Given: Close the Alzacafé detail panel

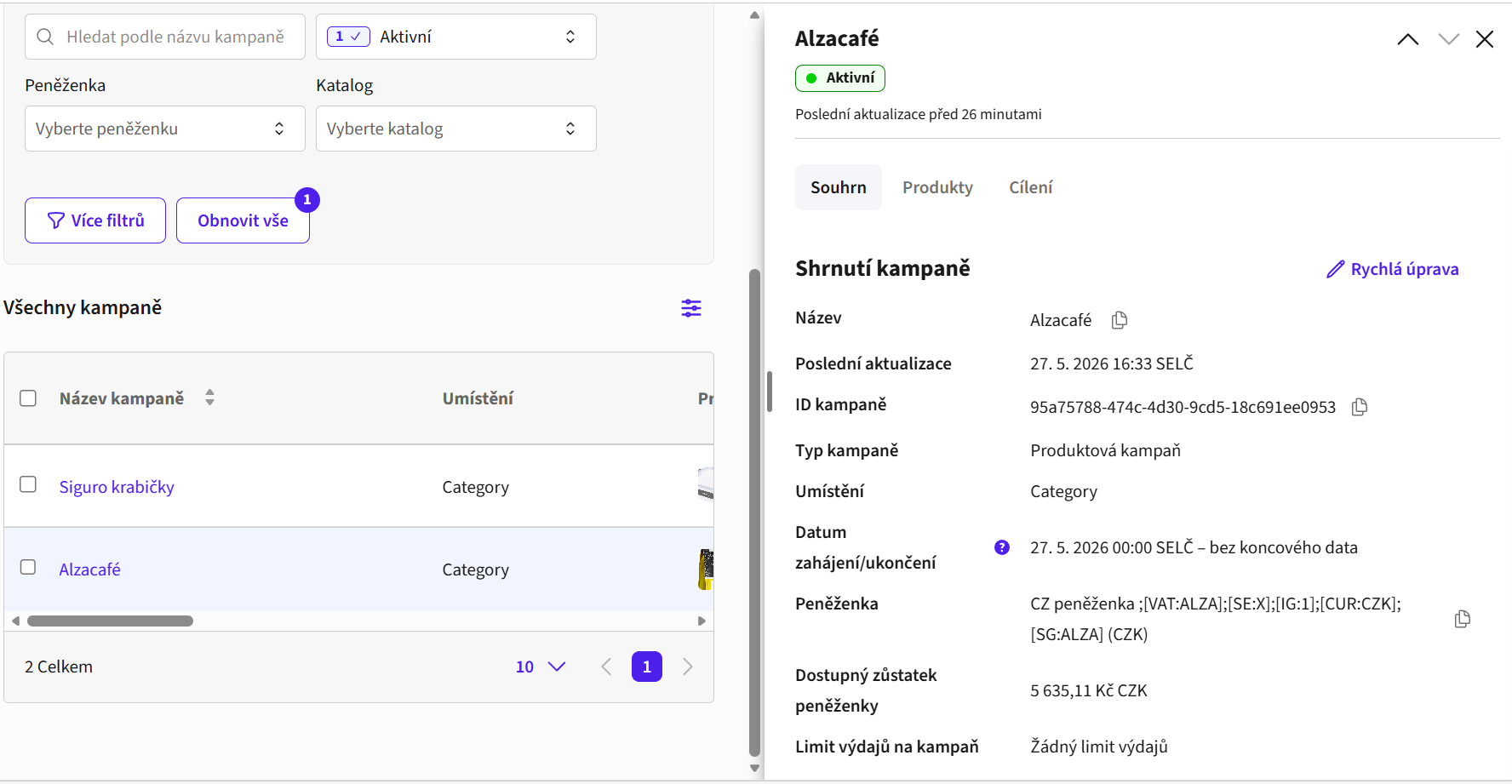Looking at the screenshot, I should coord(1485,39).
